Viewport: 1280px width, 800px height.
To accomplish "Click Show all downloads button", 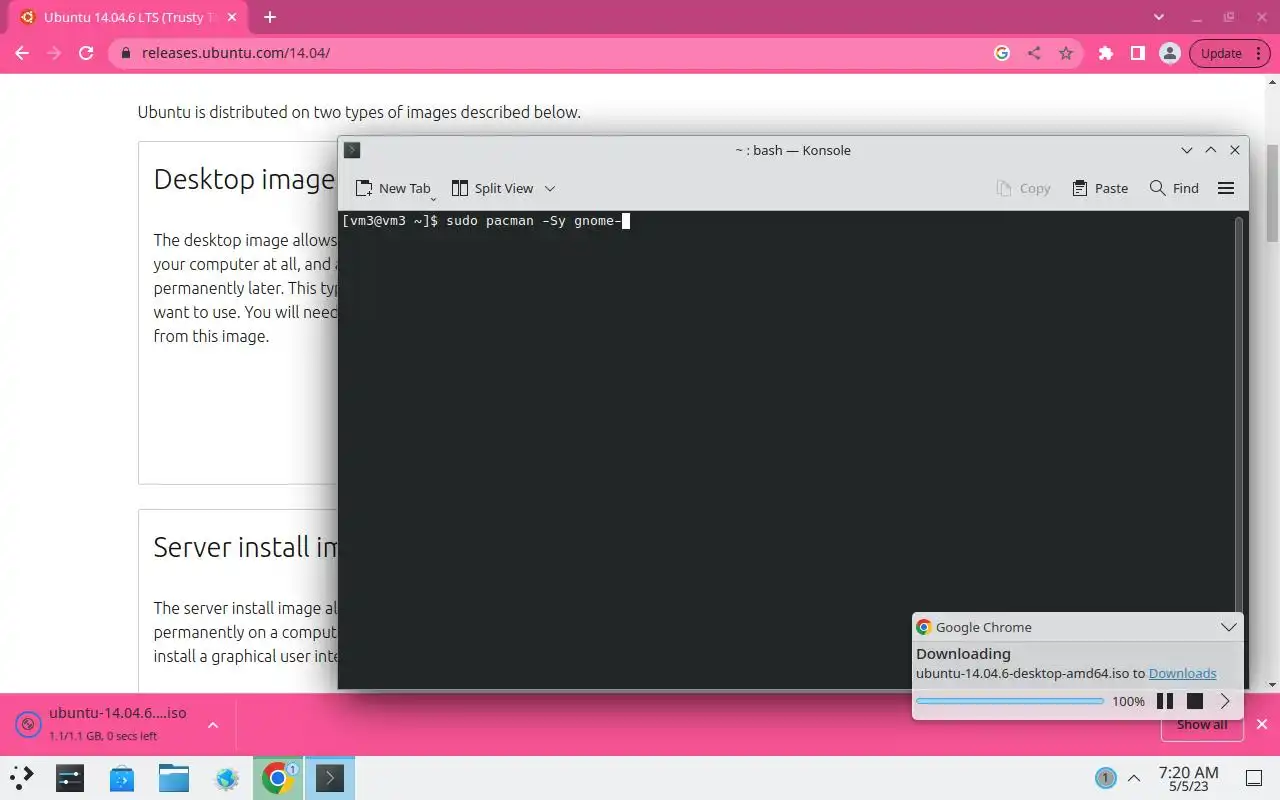I will point(1201,725).
